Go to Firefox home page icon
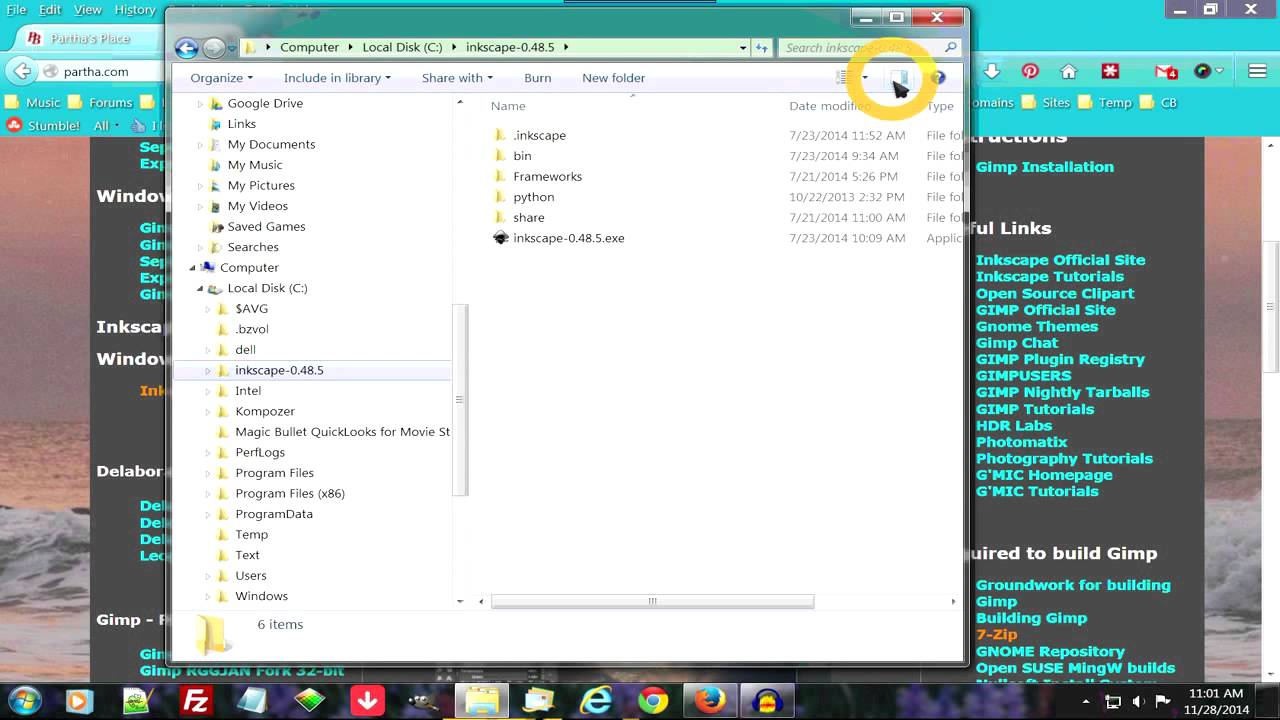 (1069, 71)
